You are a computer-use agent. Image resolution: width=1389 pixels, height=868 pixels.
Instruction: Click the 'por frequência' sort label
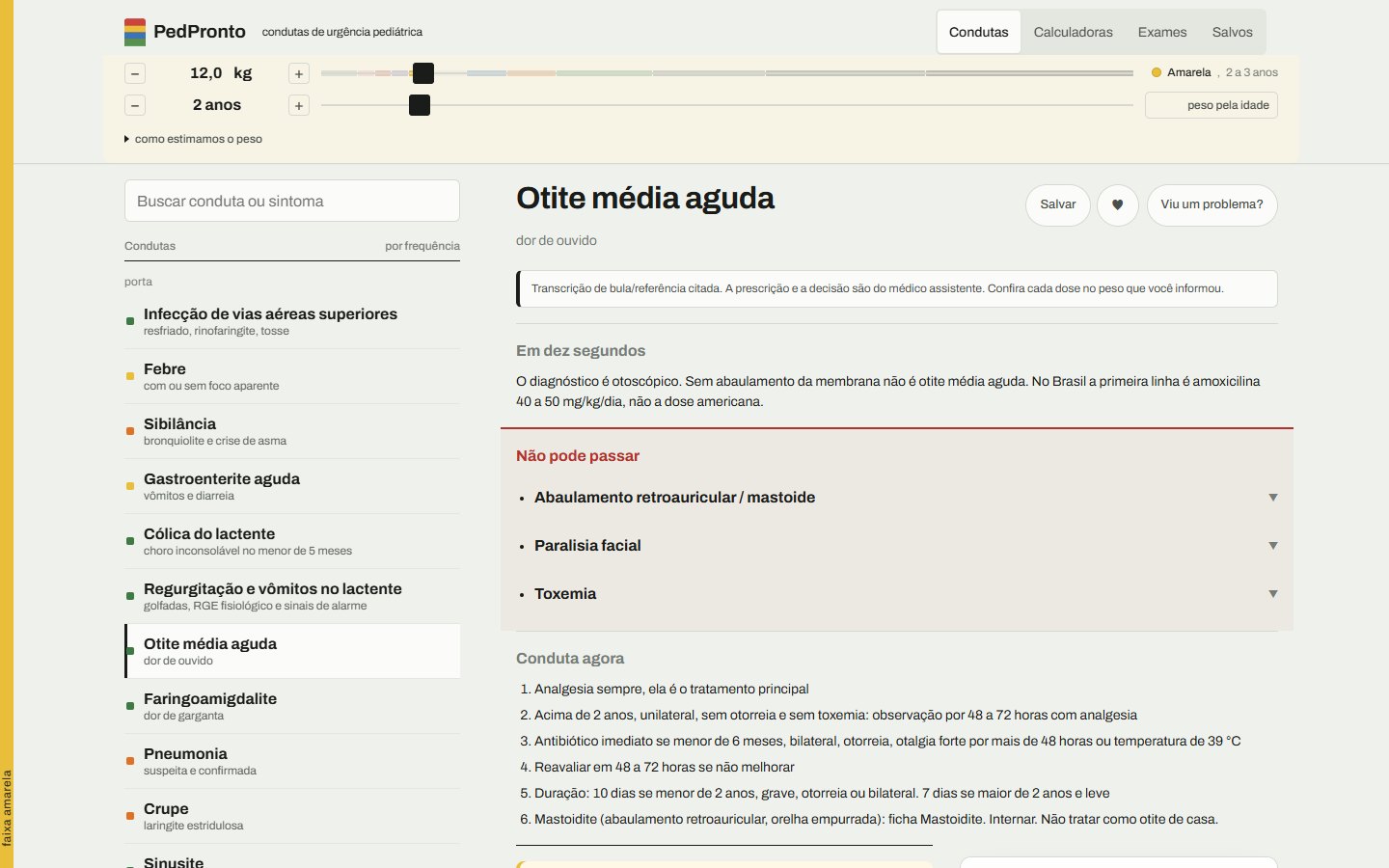click(422, 246)
